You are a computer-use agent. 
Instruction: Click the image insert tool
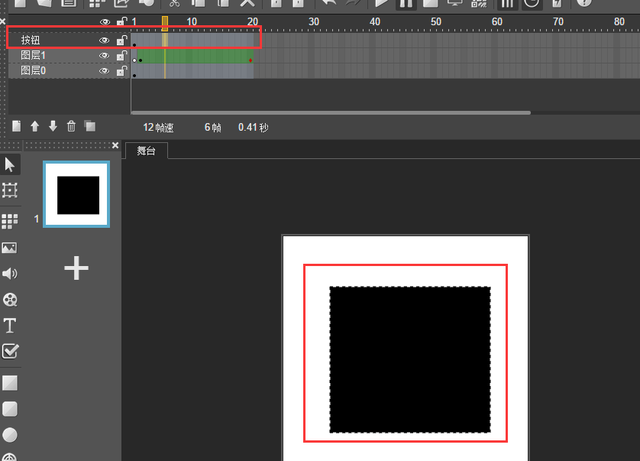click(x=10, y=247)
